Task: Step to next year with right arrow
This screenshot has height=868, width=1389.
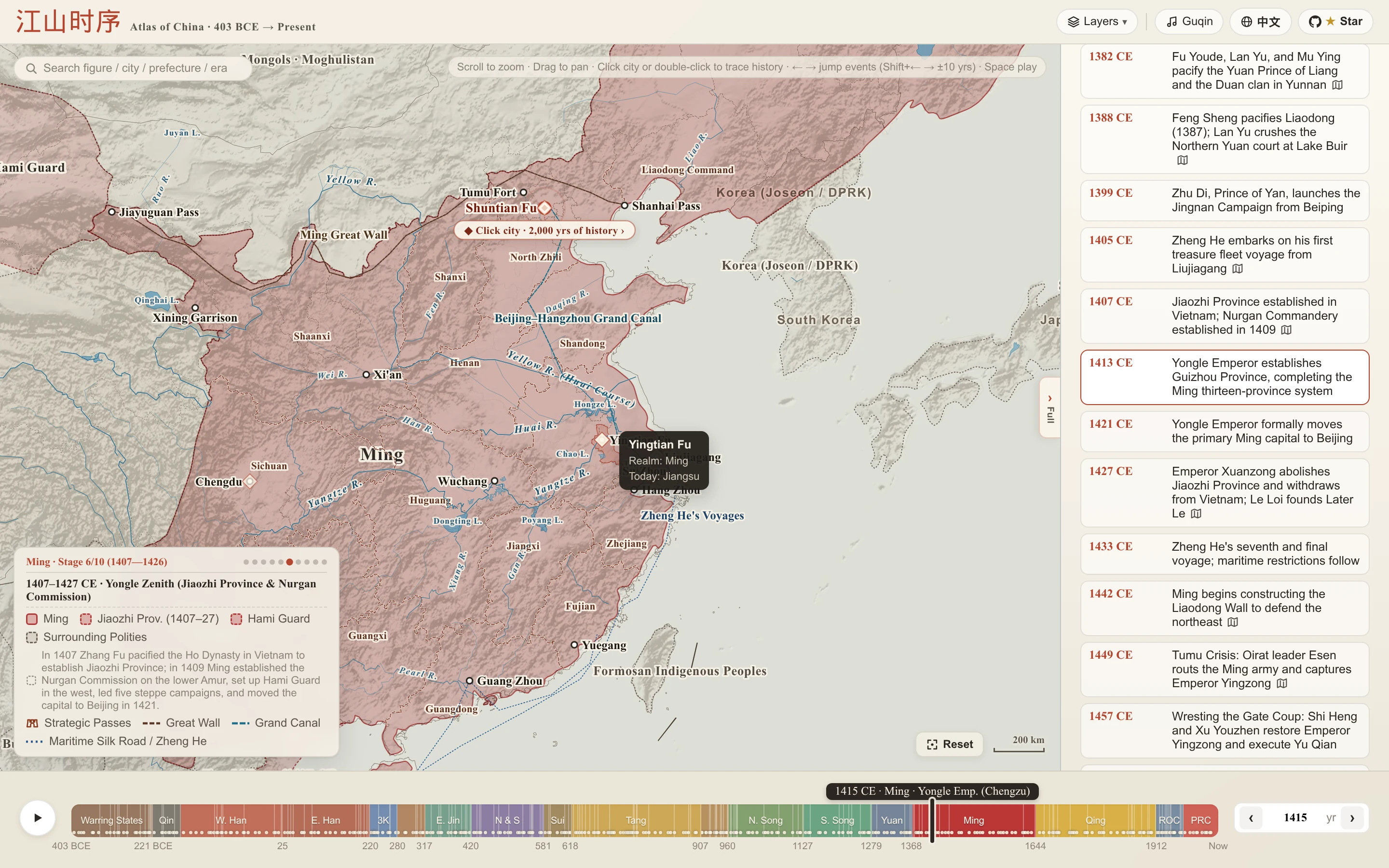Action: [1352, 818]
